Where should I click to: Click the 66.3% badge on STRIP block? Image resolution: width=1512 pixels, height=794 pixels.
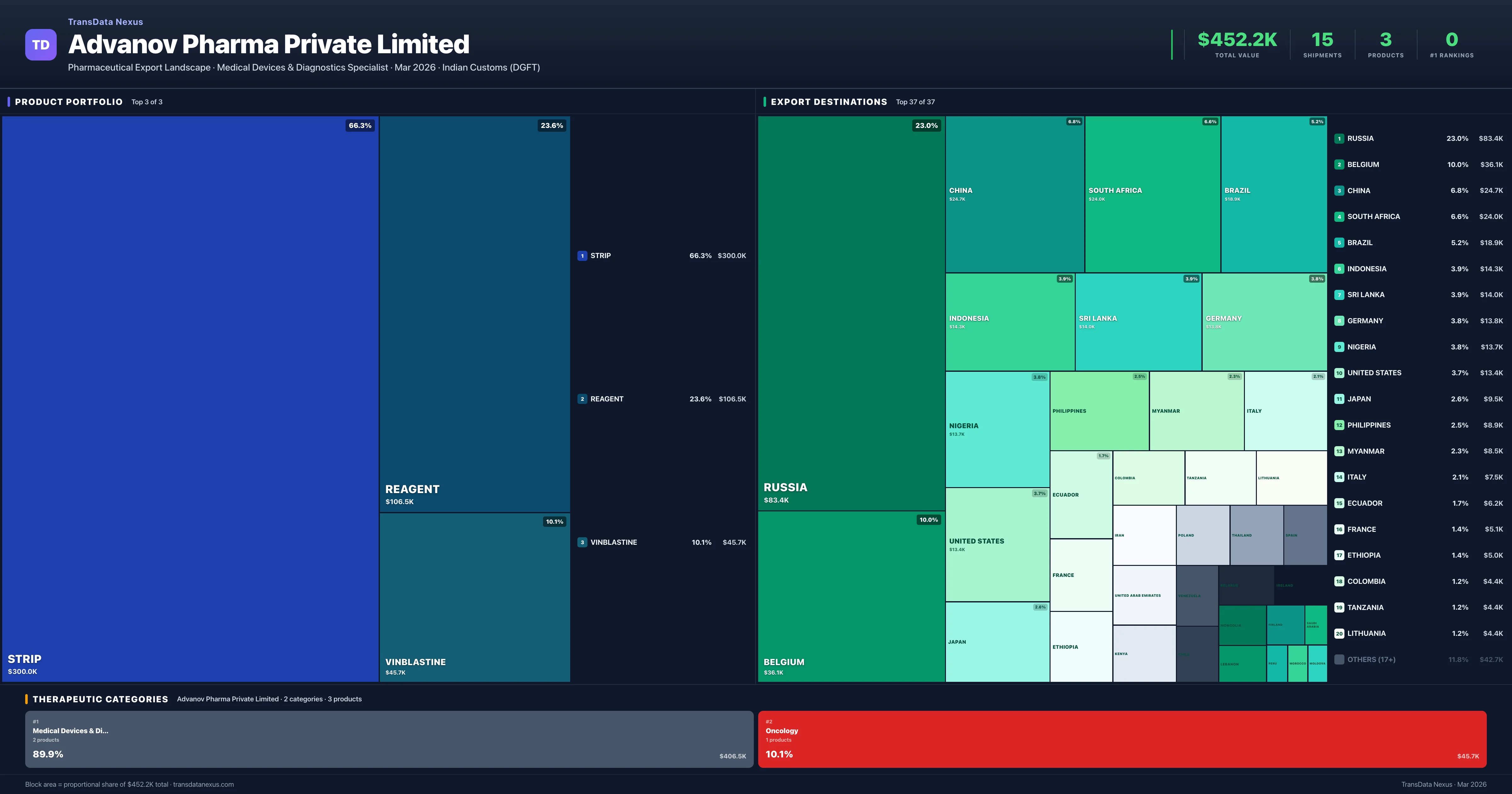click(x=360, y=126)
